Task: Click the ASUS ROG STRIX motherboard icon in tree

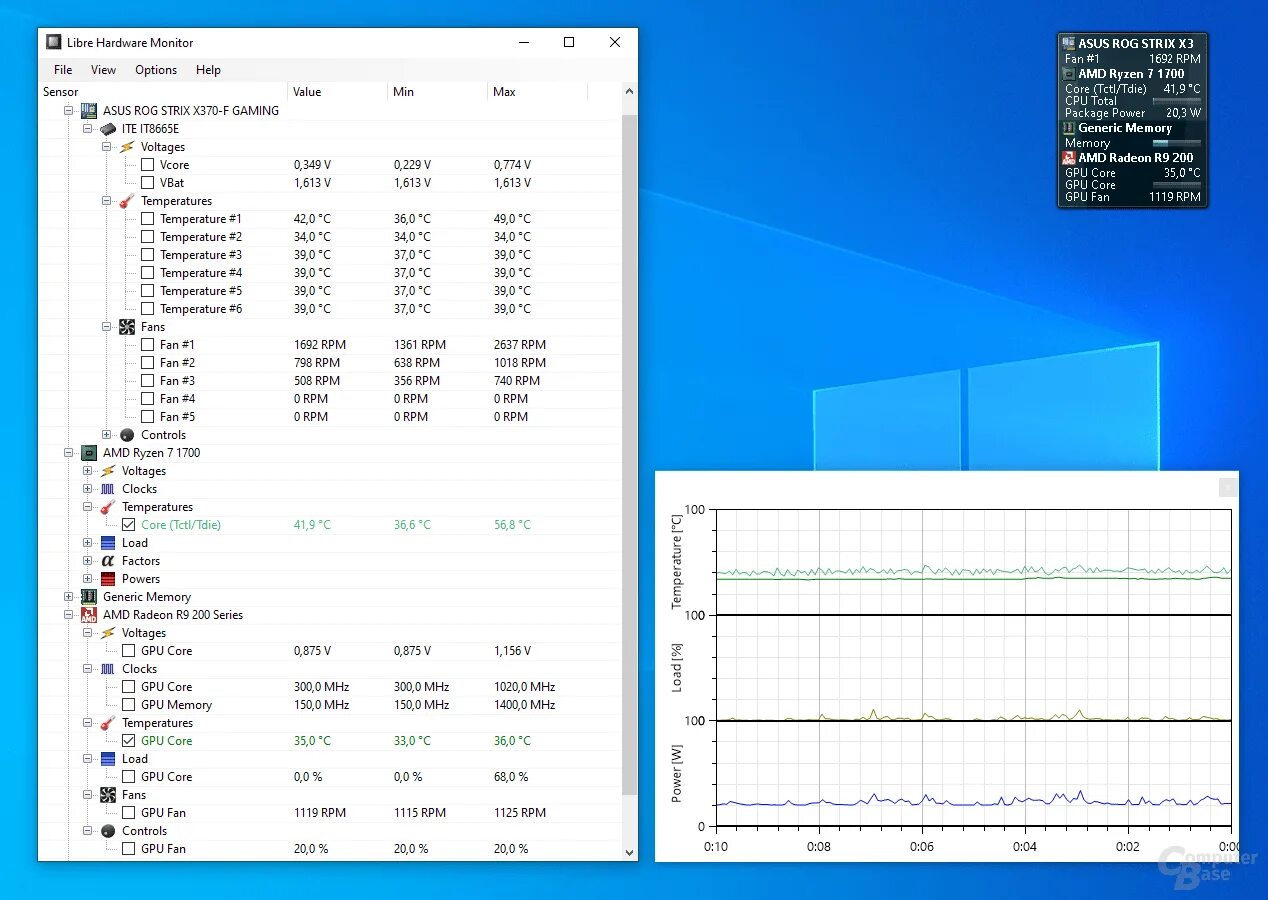Action: tap(89, 110)
